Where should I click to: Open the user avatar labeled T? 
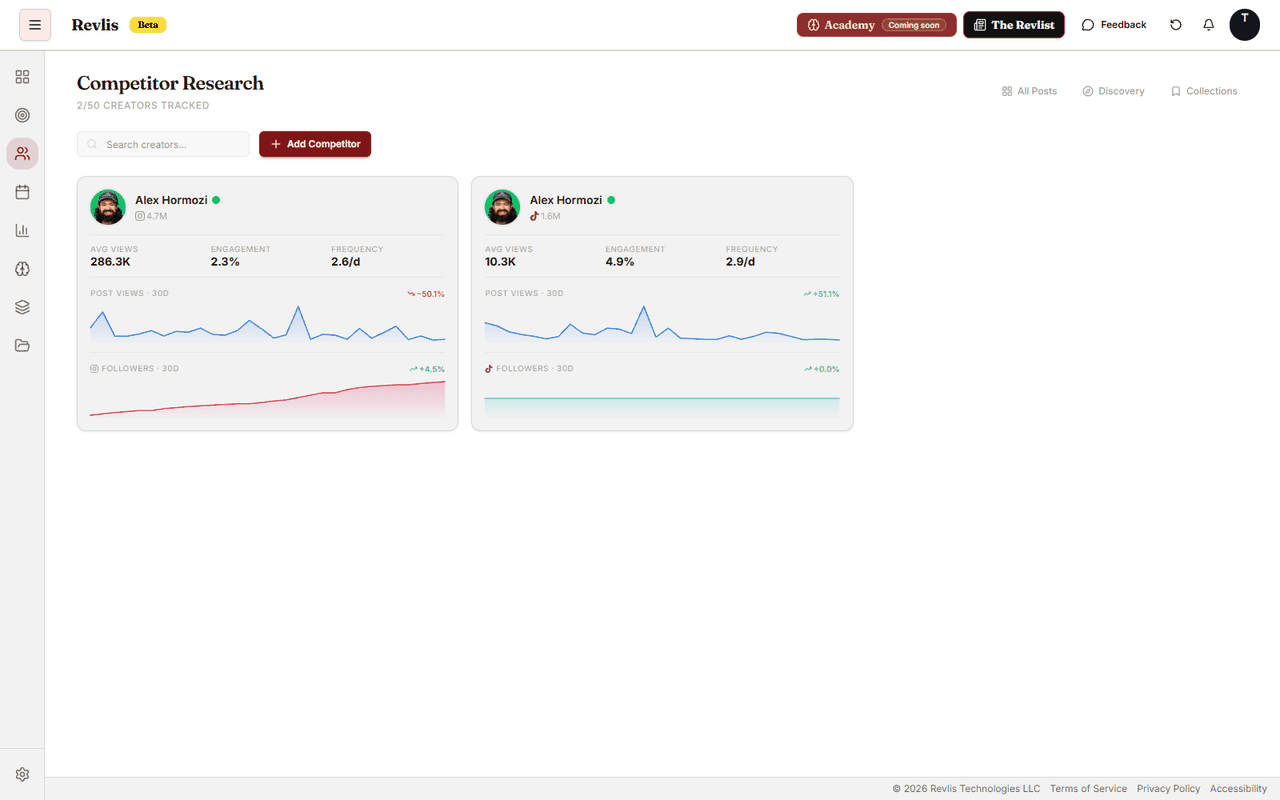pyautogui.click(x=1245, y=25)
